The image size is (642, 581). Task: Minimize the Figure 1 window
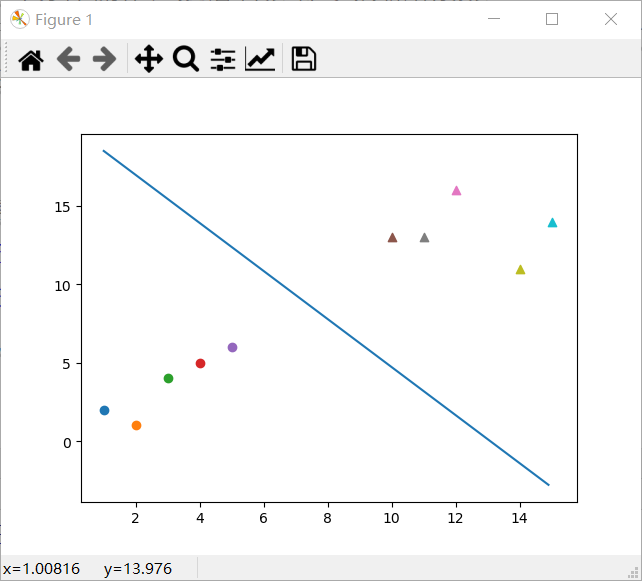point(493,19)
